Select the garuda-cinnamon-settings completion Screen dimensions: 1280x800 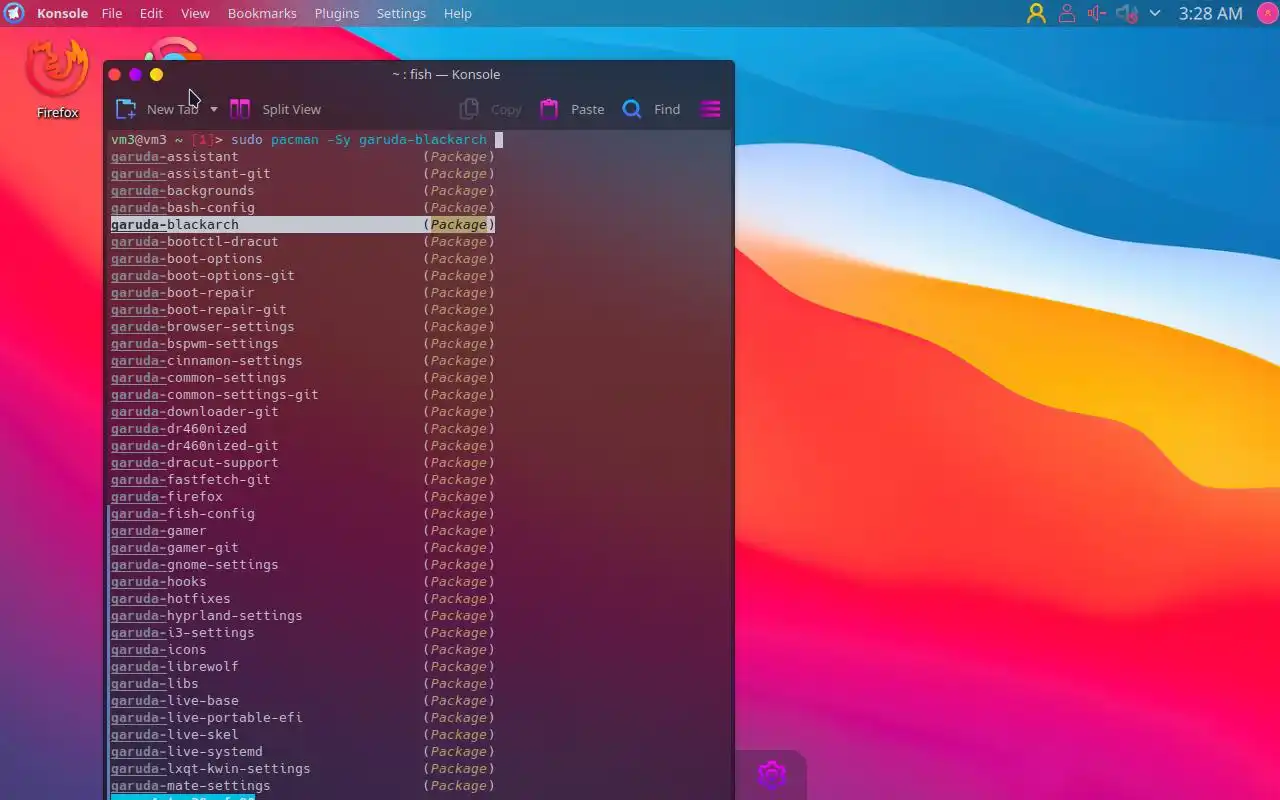tap(303, 360)
